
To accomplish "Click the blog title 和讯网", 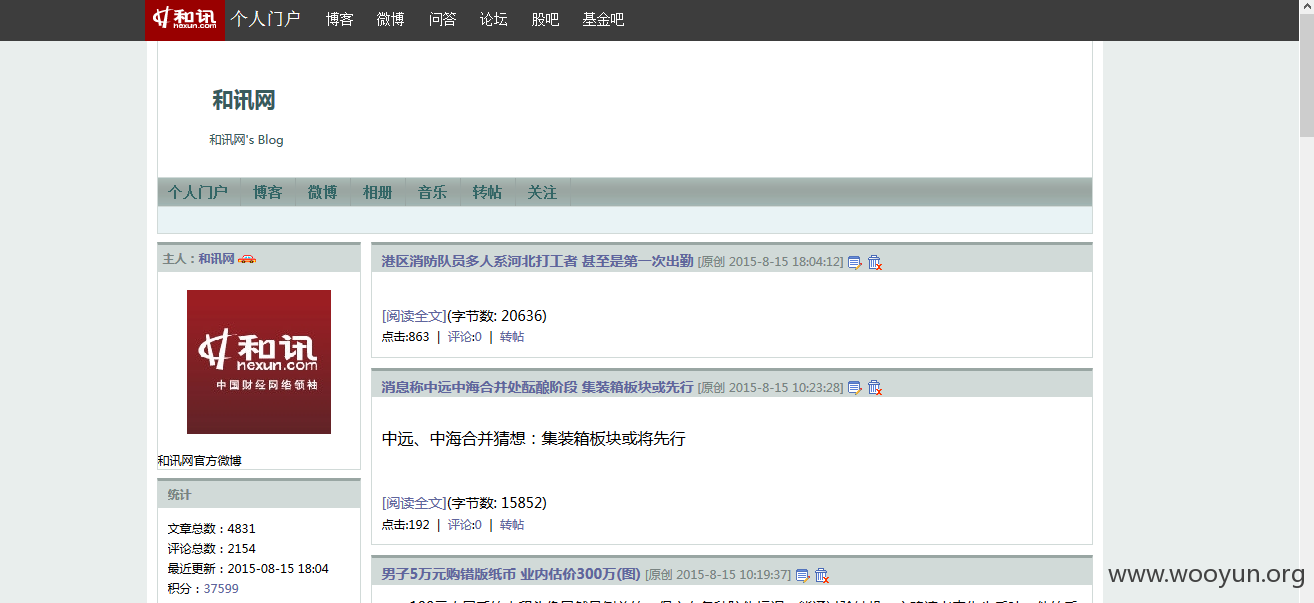I will click(244, 100).
